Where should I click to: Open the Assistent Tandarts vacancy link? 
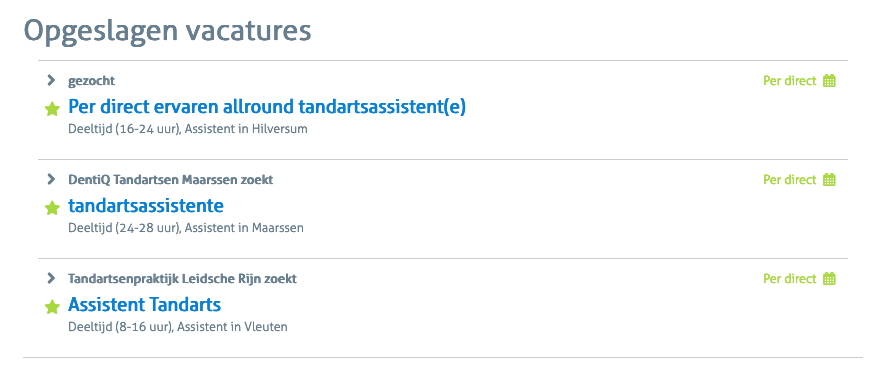(x=145, y=304)
